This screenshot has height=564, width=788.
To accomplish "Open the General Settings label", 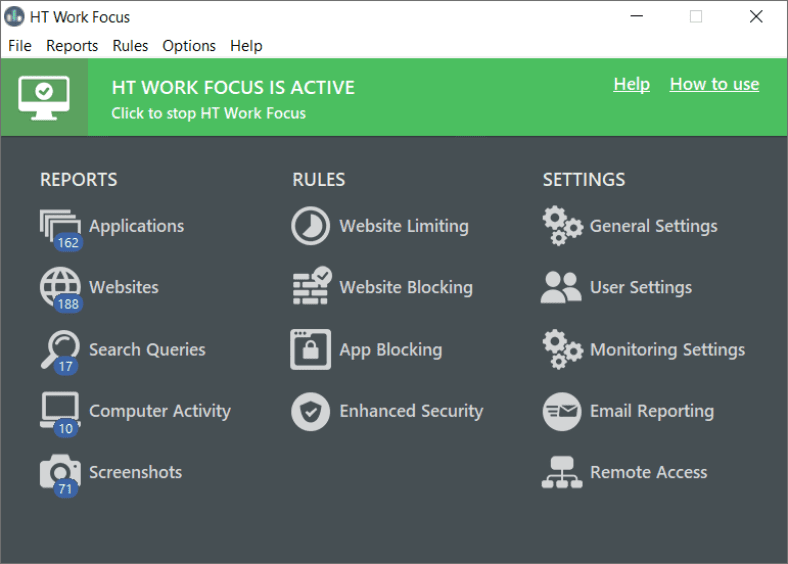I will (x=653, y=226).
